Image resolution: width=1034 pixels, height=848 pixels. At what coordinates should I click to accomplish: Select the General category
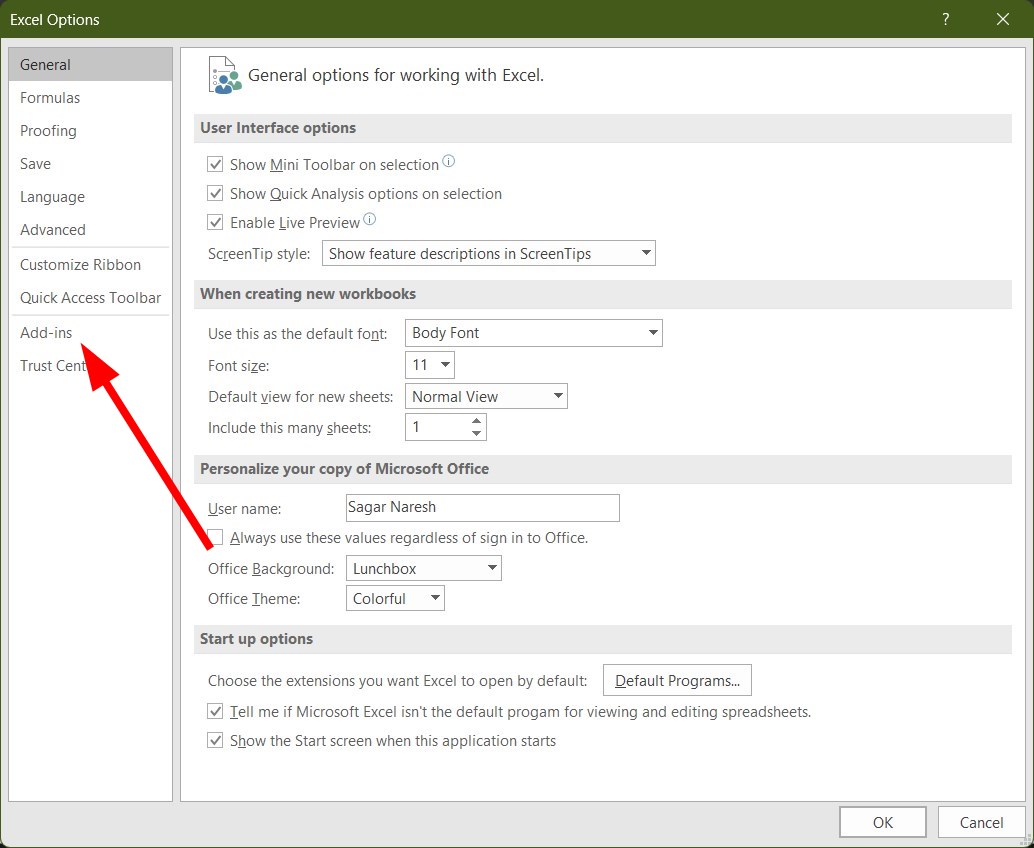(90, 65)
